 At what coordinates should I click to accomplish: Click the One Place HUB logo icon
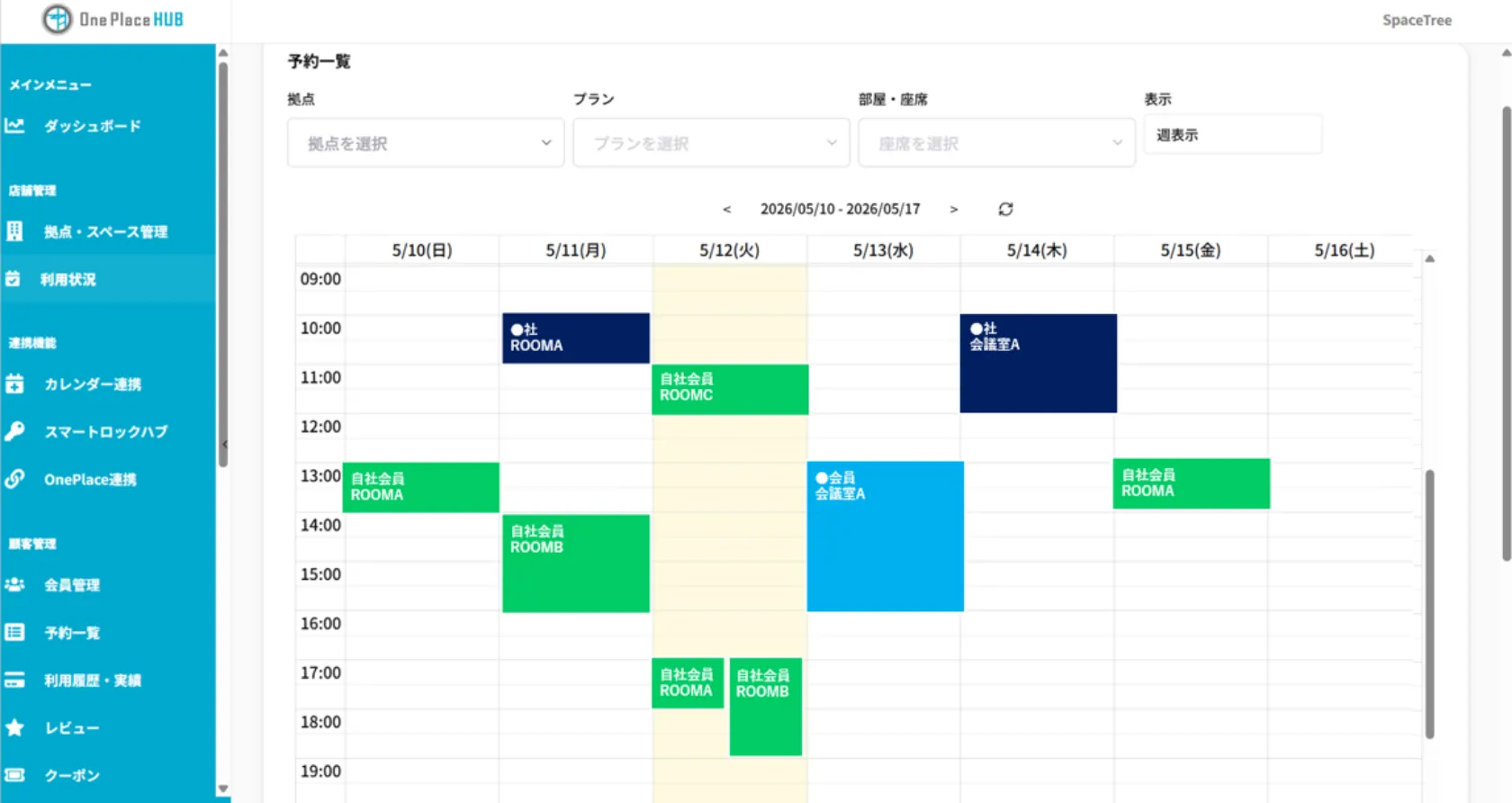pos(57,19)
